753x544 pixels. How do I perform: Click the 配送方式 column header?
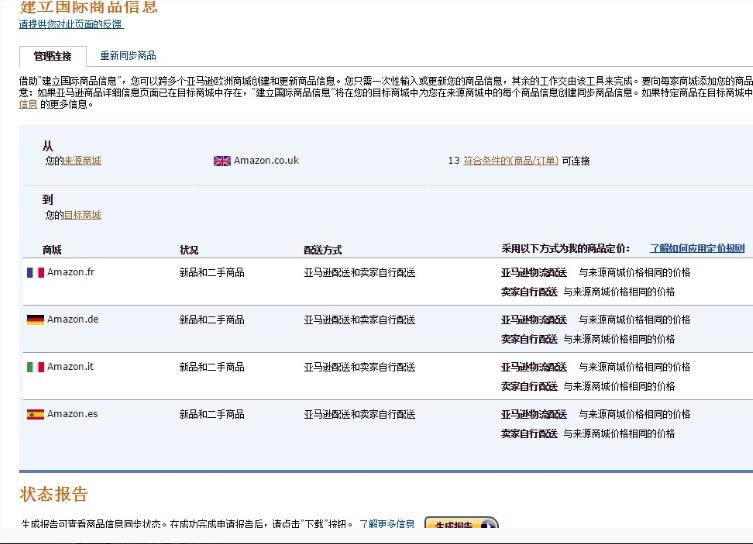click(x=322, y=250)
